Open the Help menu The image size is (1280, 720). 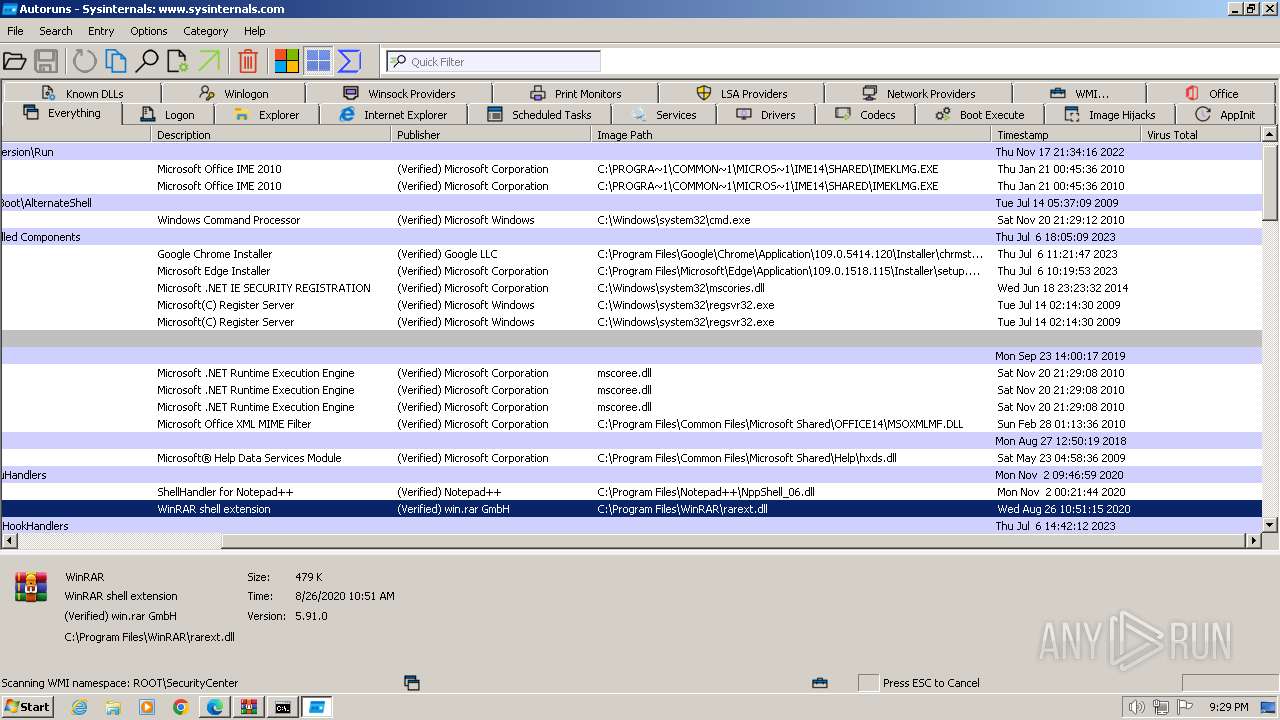(x=255, y=31)
